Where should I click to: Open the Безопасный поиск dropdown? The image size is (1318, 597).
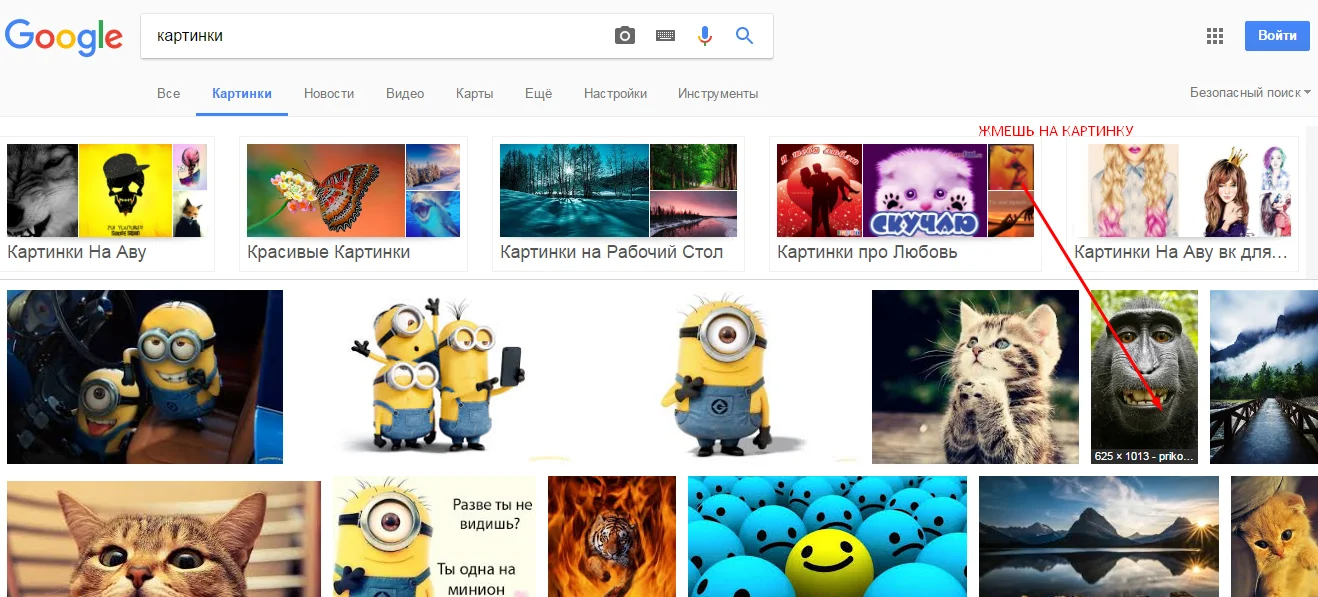pyautogui.click(x=1248, y=90)
